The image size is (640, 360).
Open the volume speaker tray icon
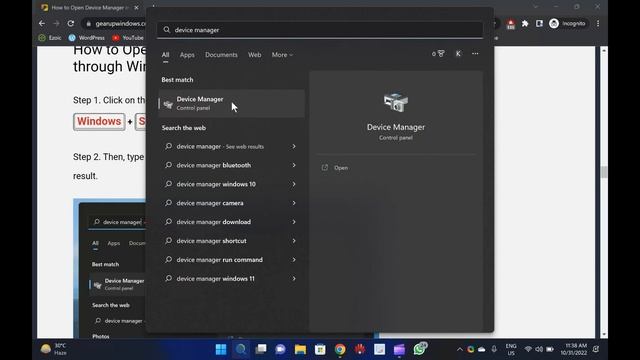[539, 349]
